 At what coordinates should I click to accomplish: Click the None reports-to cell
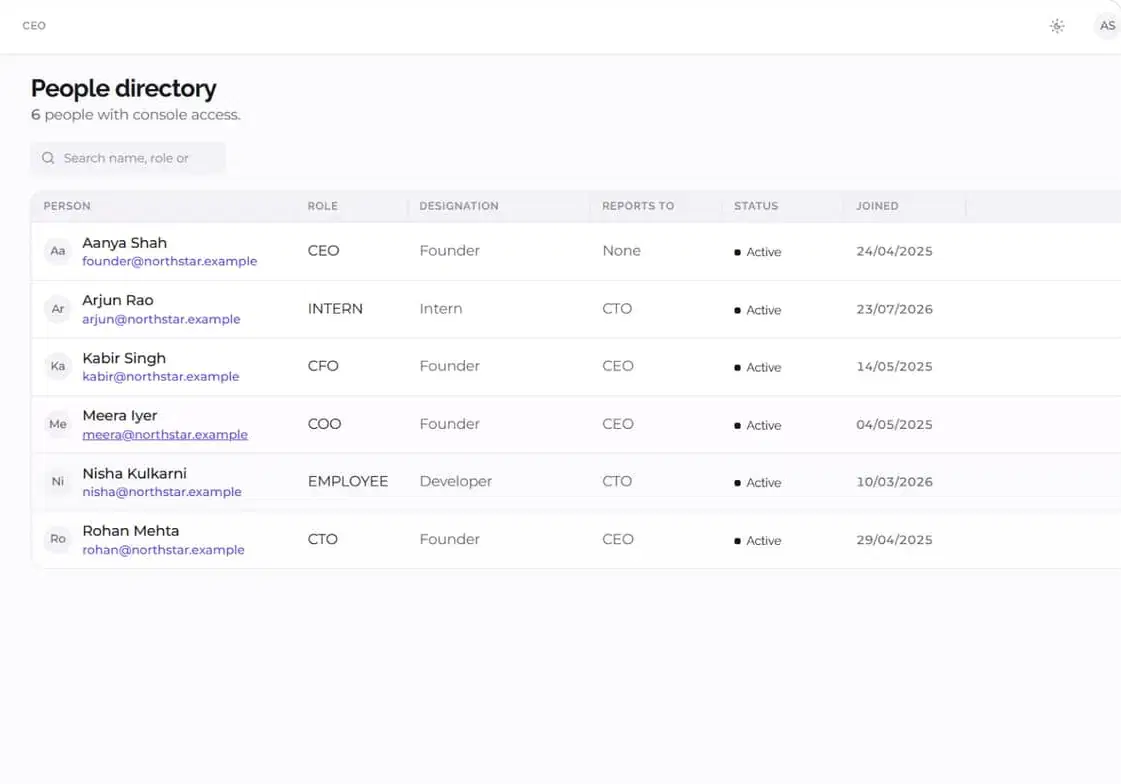coord(621,251)
